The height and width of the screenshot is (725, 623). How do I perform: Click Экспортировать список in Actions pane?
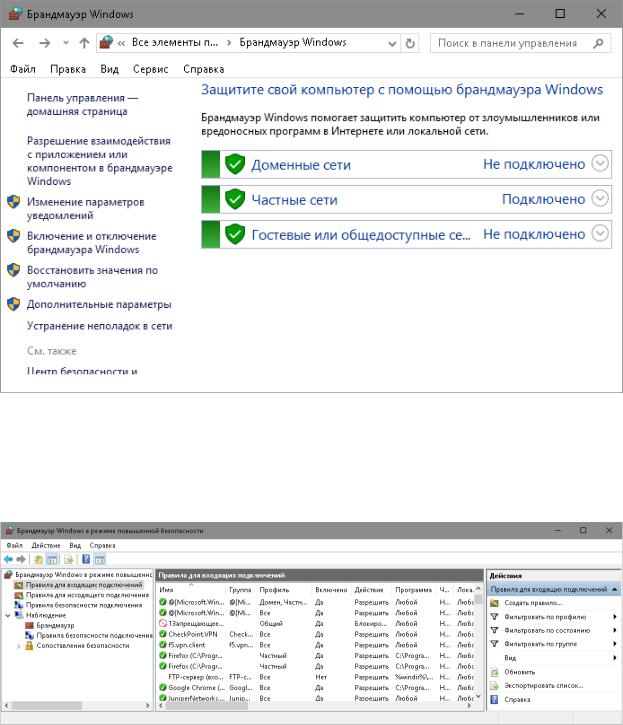pos(543,686)
